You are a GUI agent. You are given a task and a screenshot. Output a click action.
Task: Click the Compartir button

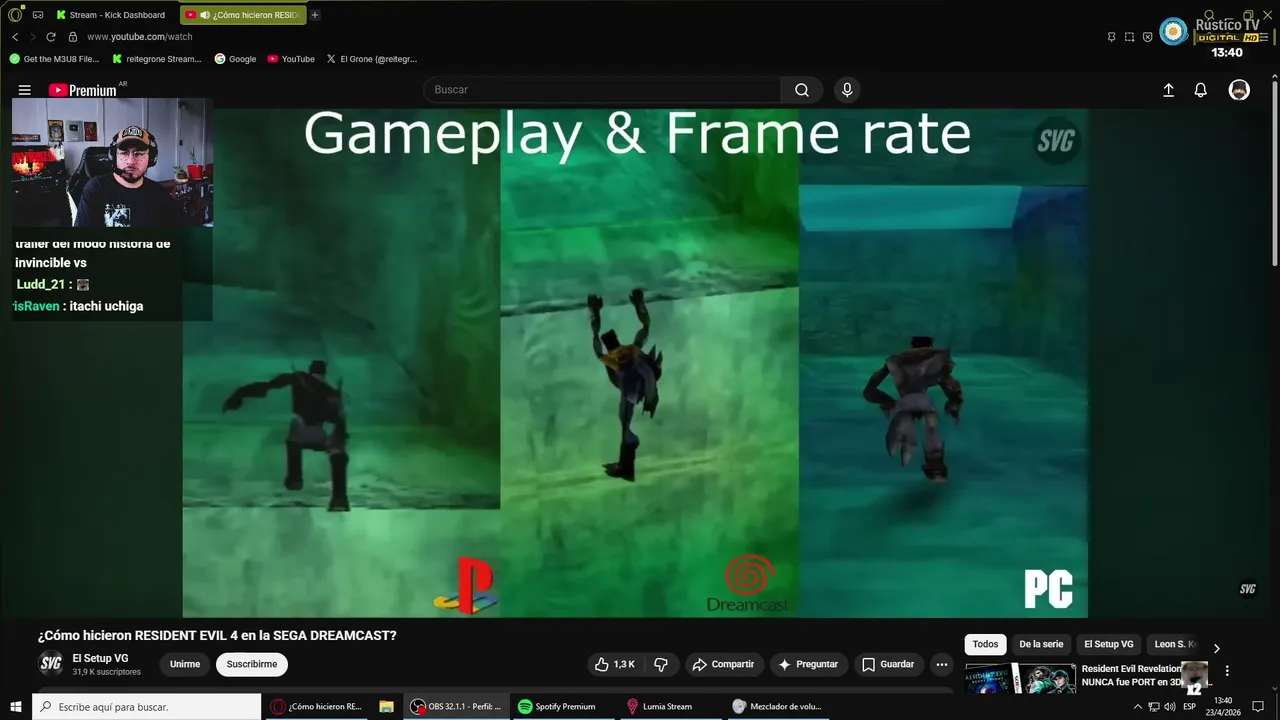725,664
